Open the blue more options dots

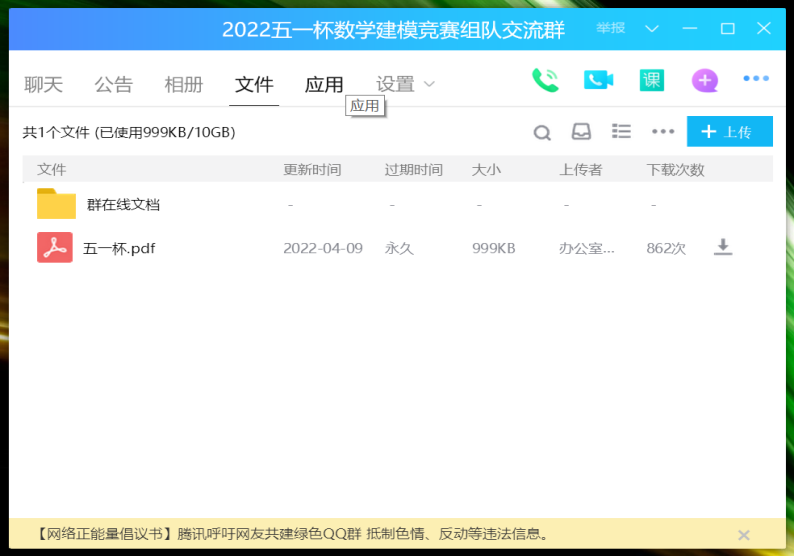756,79
